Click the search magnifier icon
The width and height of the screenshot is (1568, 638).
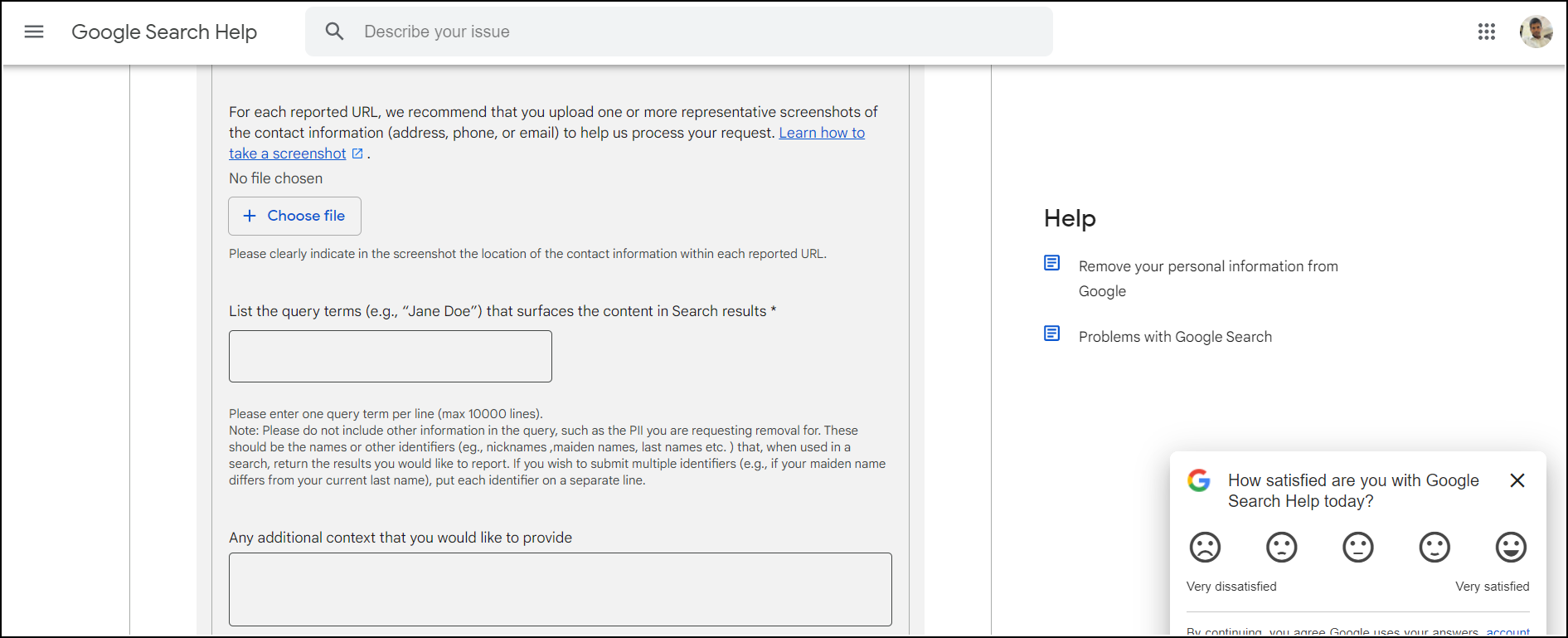[334, 32]
